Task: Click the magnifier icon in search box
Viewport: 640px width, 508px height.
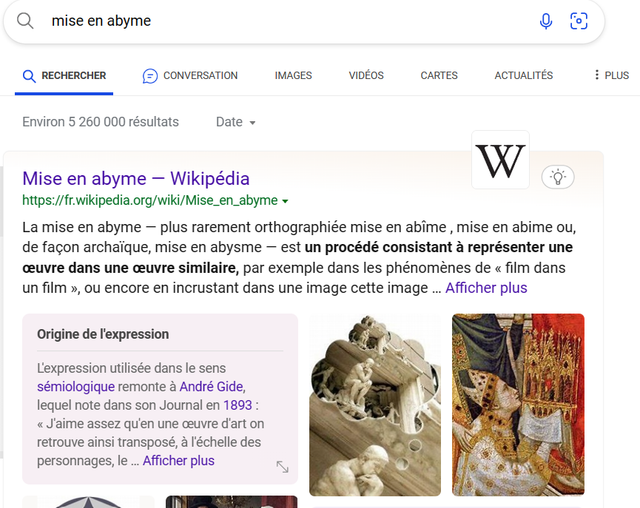Action: pyautogui.click(x=25, y=20)
